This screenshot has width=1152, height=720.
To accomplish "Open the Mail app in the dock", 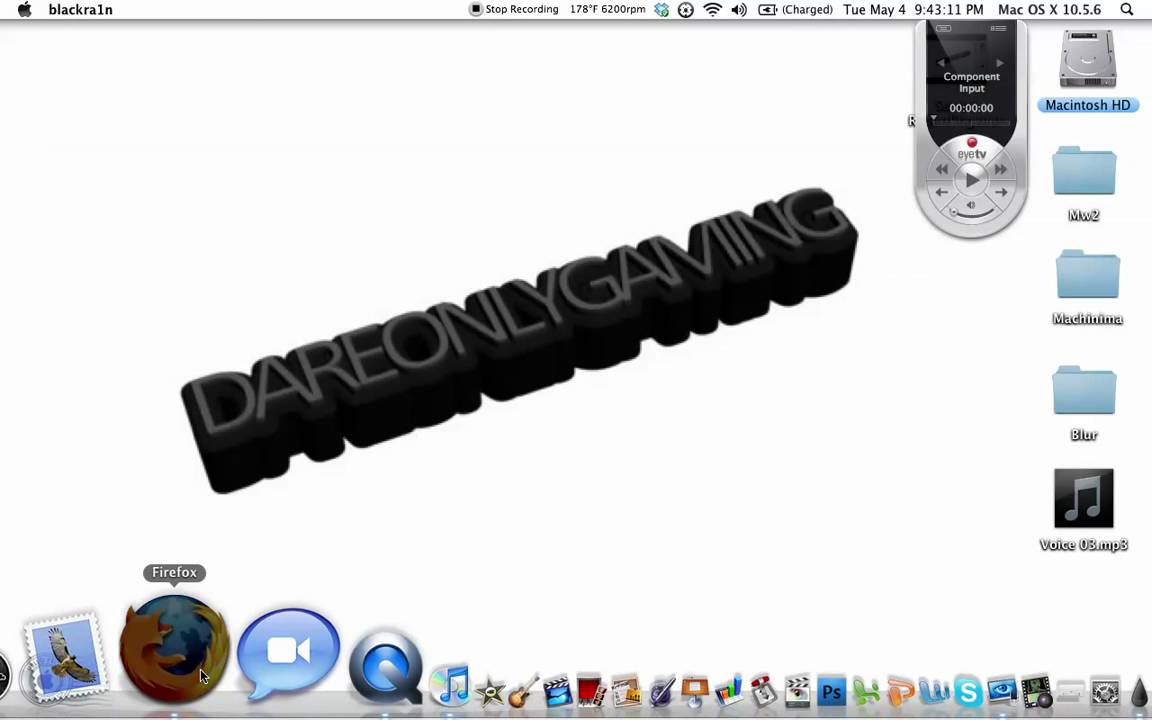I will point(65,656).
